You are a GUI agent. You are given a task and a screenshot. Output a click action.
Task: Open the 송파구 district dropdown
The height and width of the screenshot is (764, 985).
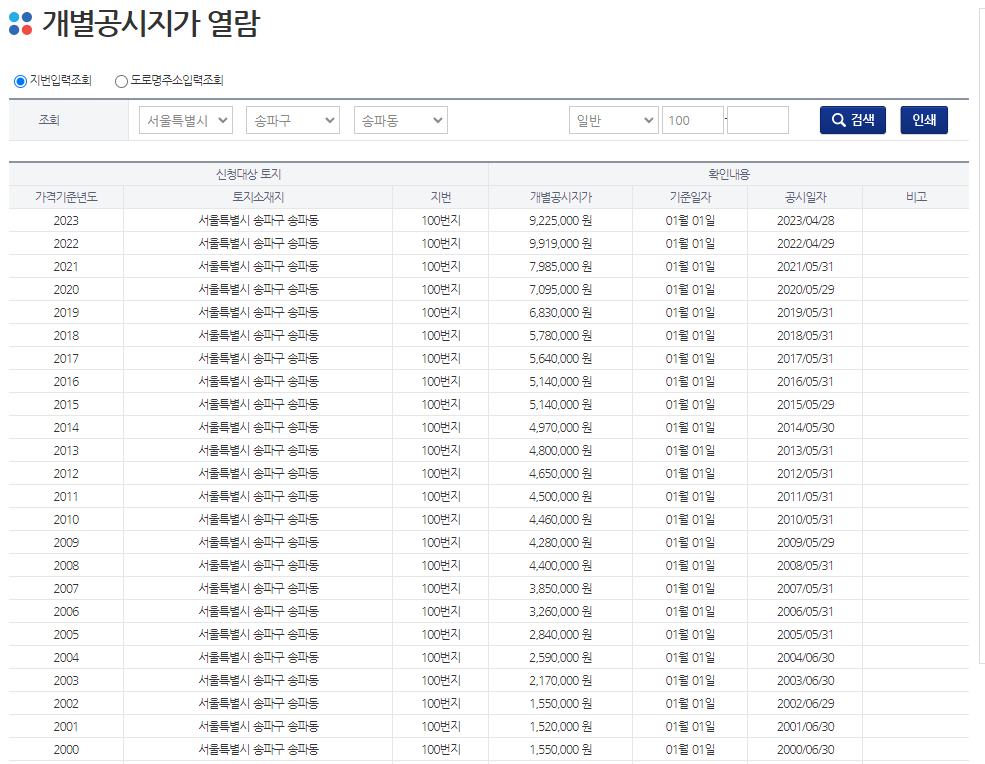[x=293, y=120]
